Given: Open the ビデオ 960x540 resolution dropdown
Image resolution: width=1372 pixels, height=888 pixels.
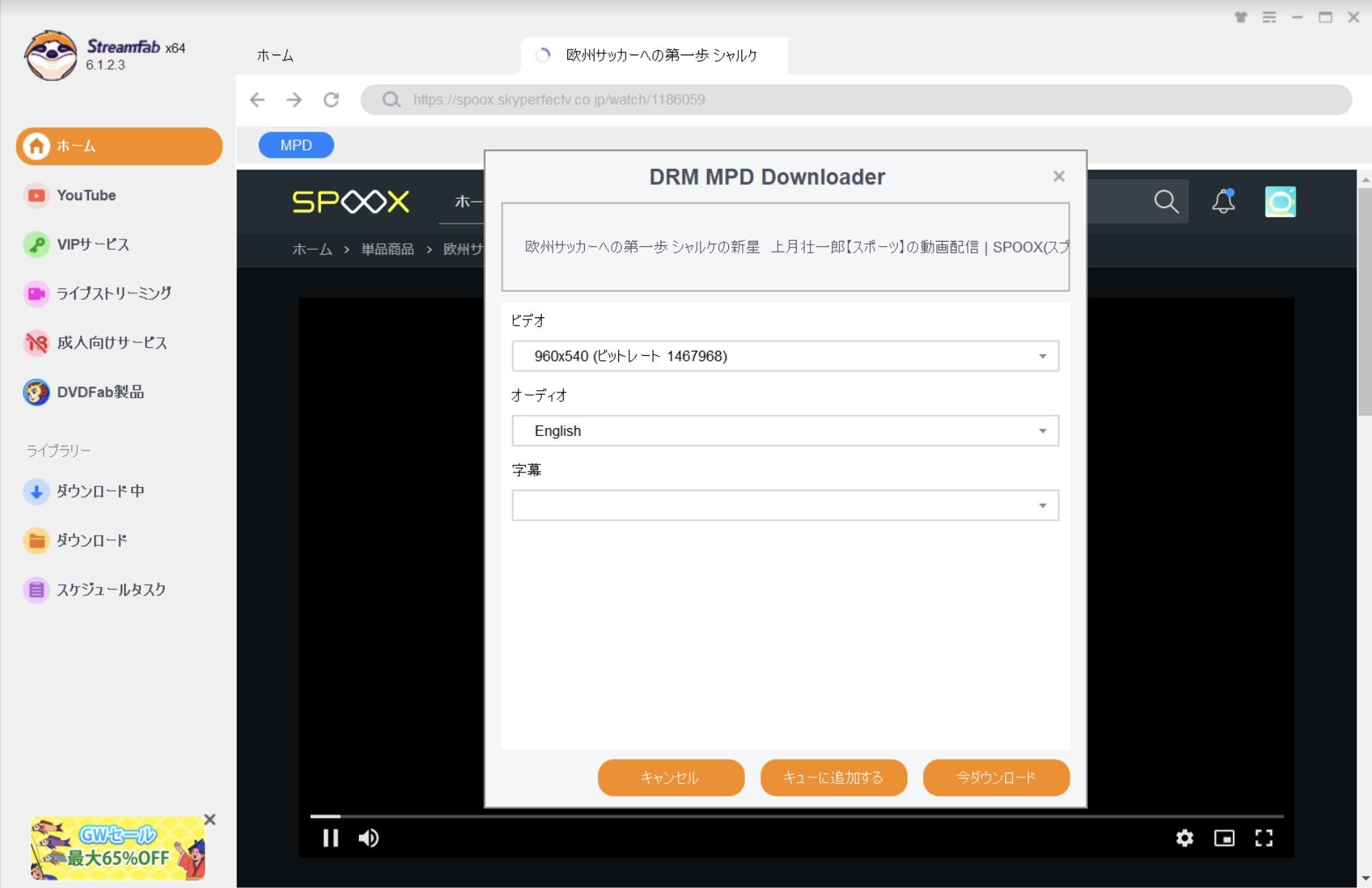Looking at the screenshot, I should click(785, 356).
